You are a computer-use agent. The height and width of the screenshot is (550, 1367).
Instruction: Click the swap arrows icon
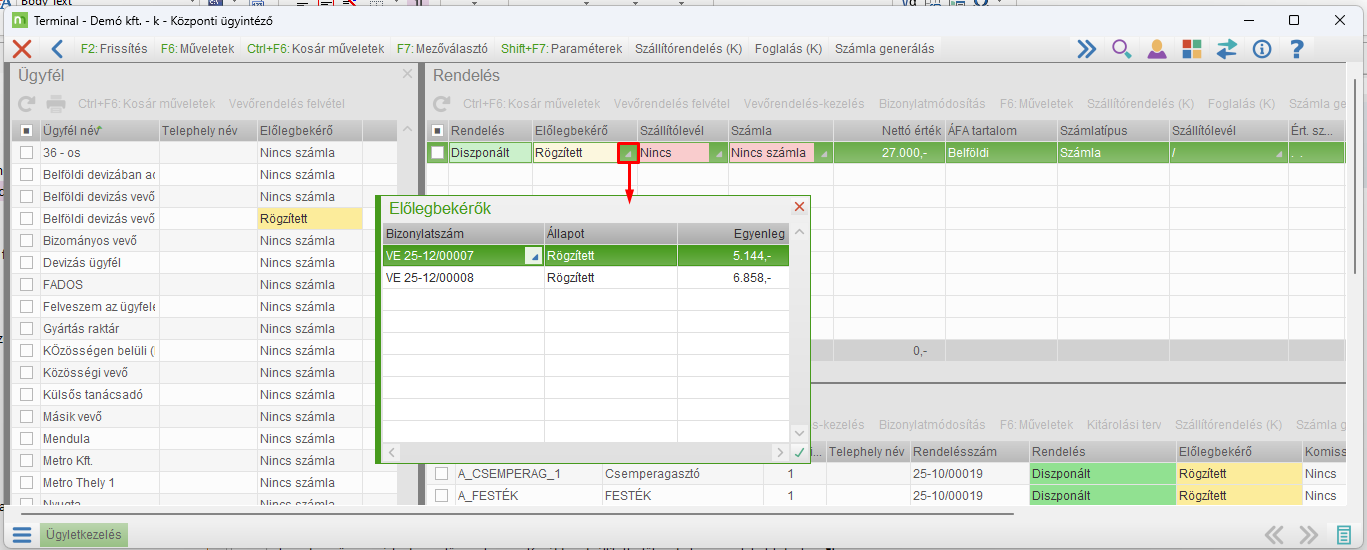click(1226, 48)
